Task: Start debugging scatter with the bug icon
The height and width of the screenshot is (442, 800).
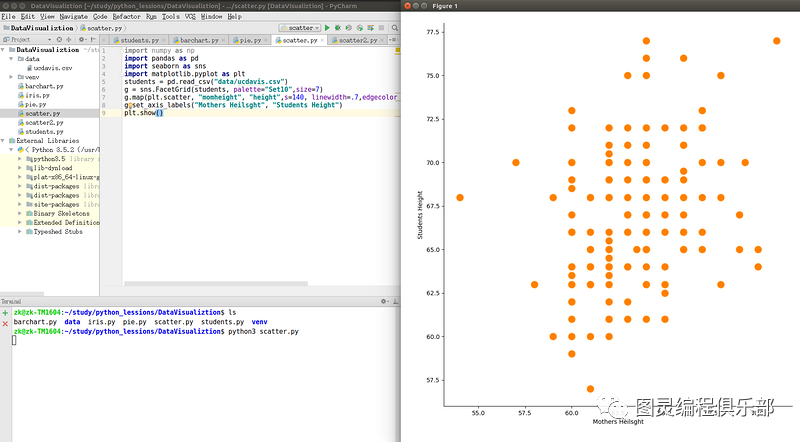Action: point(338,28)
